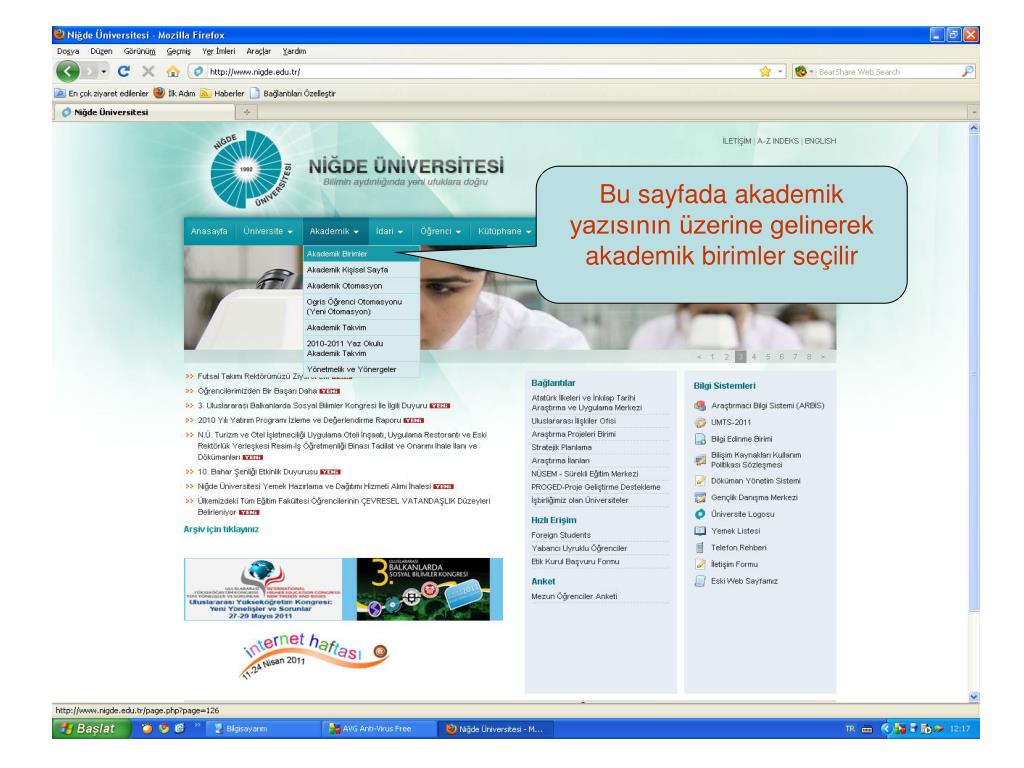Click the Eski Web Sayfamız icon
The image size is (1024, 768).
[x=700, y=581]
